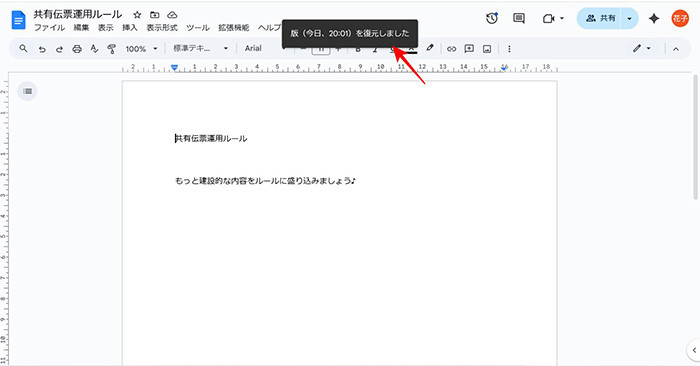Select the paint format roller icon
Image resolution: width=700 pixels, height=366 pixels.
pos(112,49)
